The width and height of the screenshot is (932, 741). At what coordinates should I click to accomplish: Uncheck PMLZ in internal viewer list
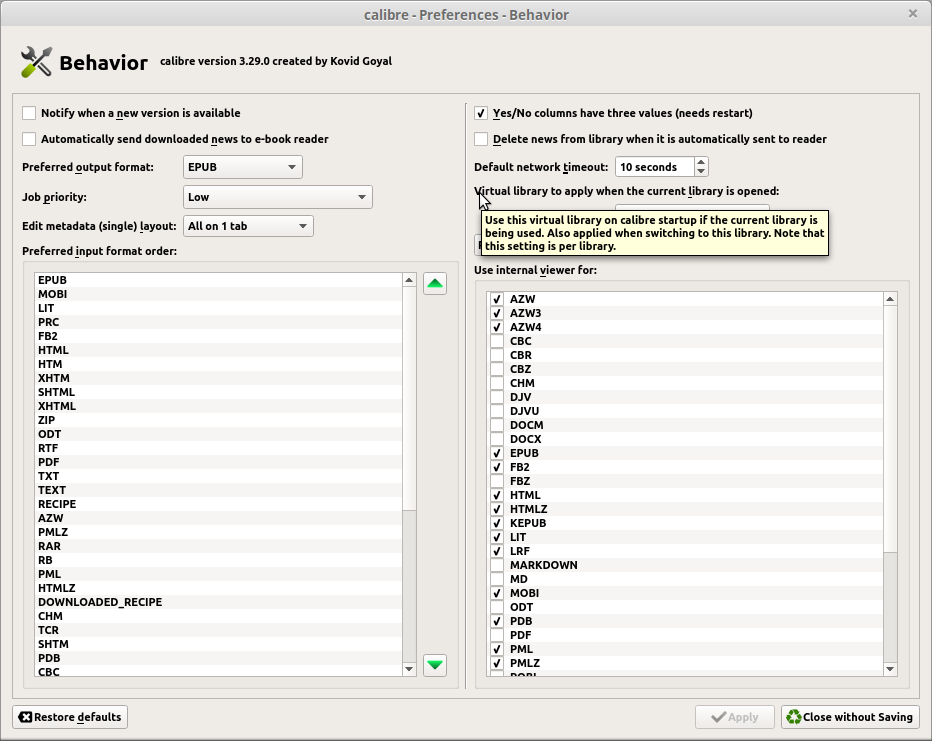click(x=497, y=663)
